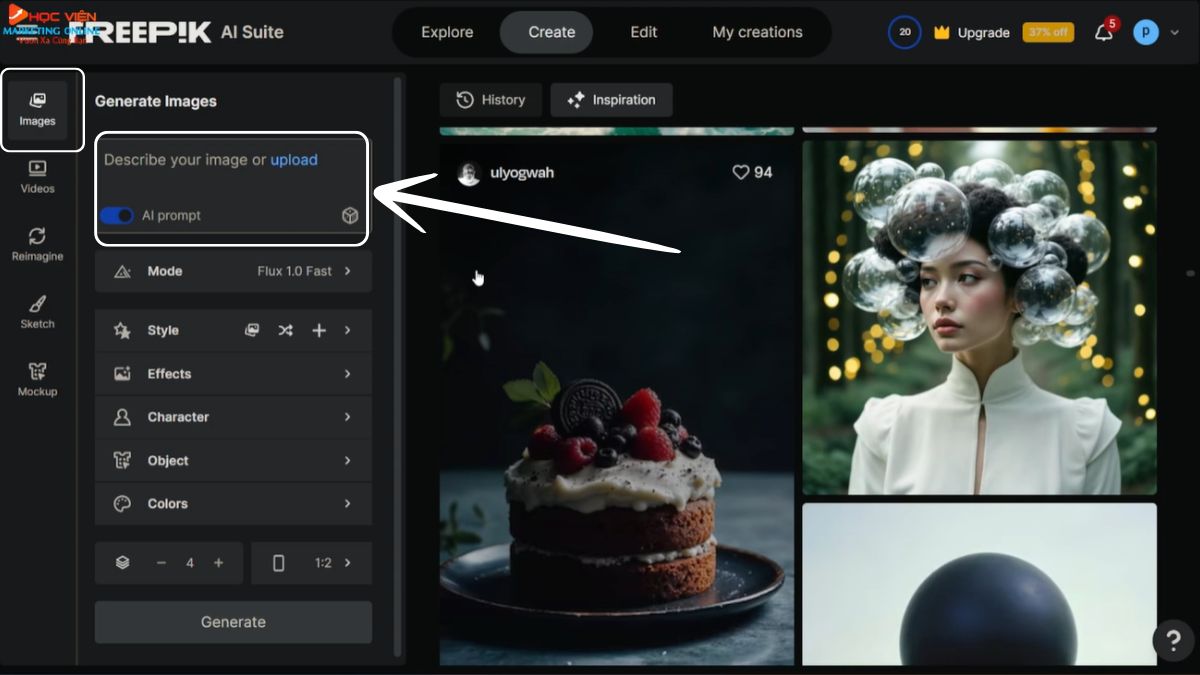The image size is (1200, 675).
Task: Click the ulyogwah user avatar
Action: (x=469, y=173)
